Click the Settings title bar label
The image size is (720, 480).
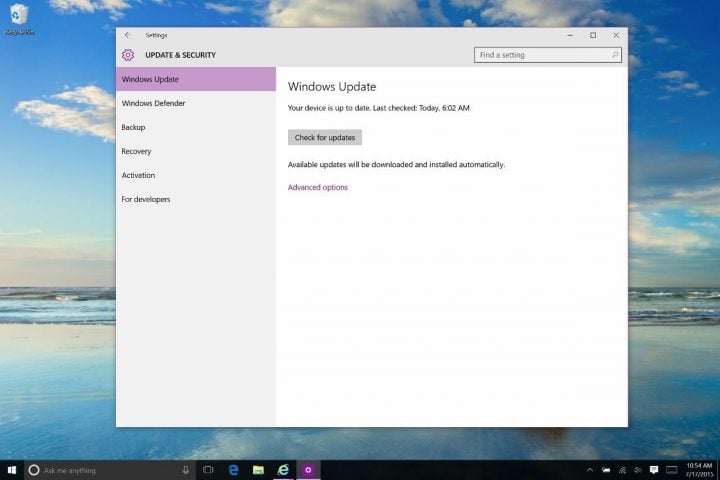tap(156, 35)
